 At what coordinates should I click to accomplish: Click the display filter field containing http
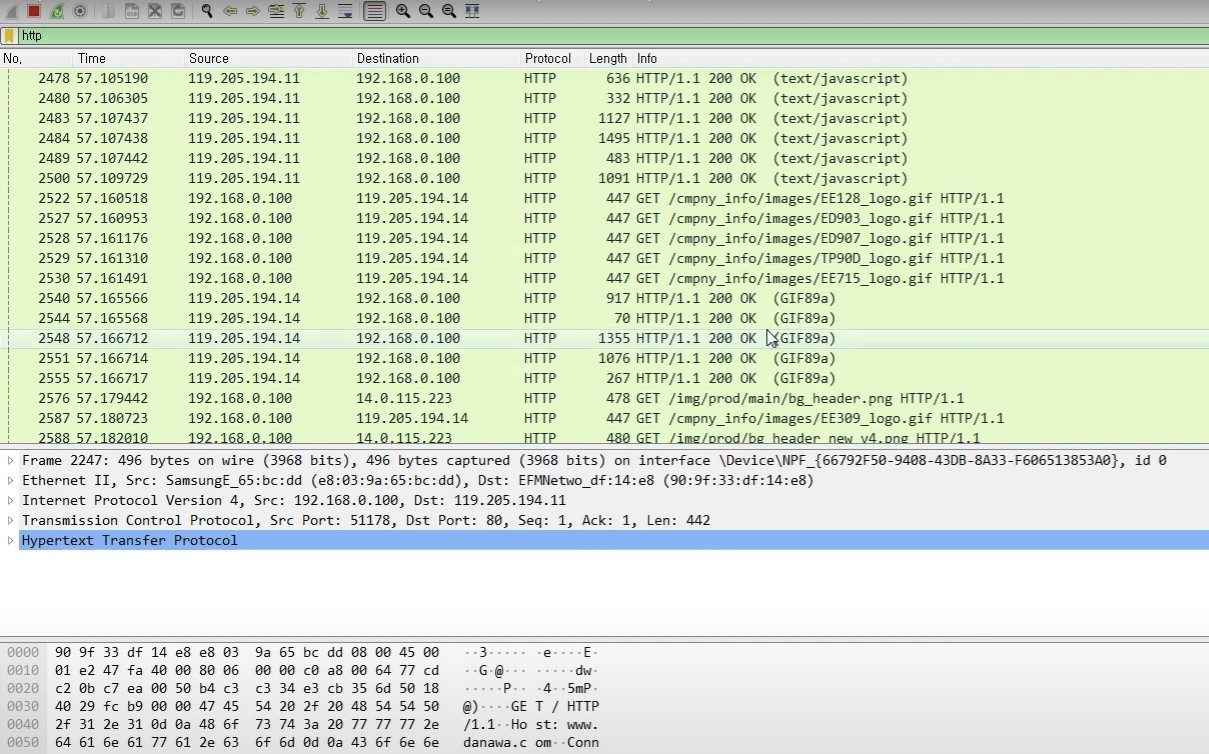(612, 36)
